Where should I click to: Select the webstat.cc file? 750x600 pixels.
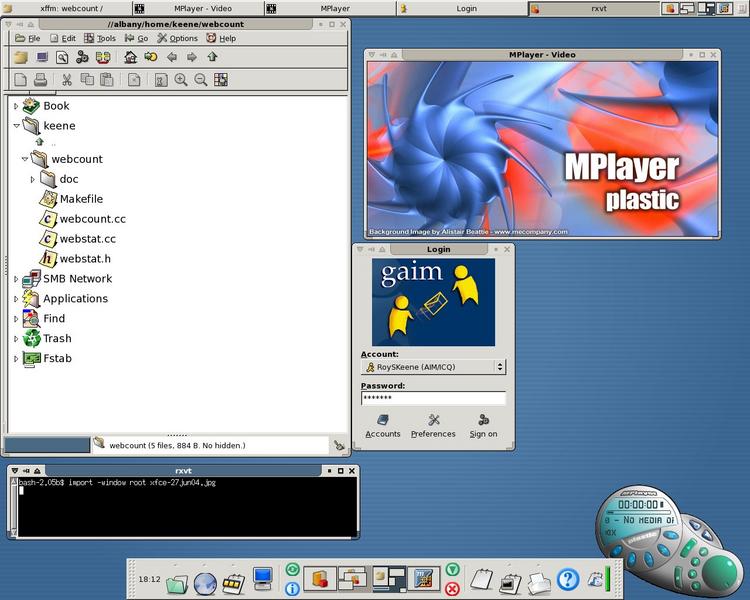[x=77, y=239]
